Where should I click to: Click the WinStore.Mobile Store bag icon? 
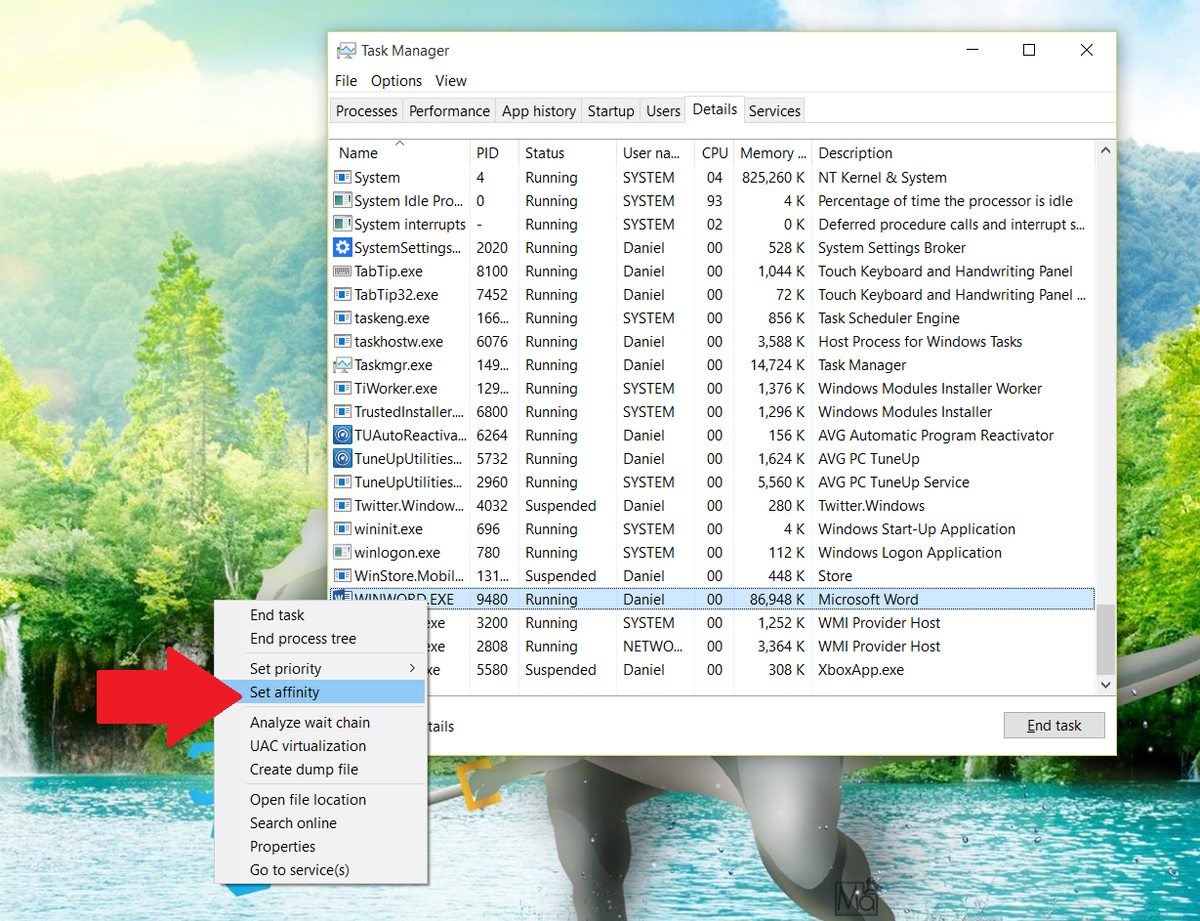coord(343,575)
